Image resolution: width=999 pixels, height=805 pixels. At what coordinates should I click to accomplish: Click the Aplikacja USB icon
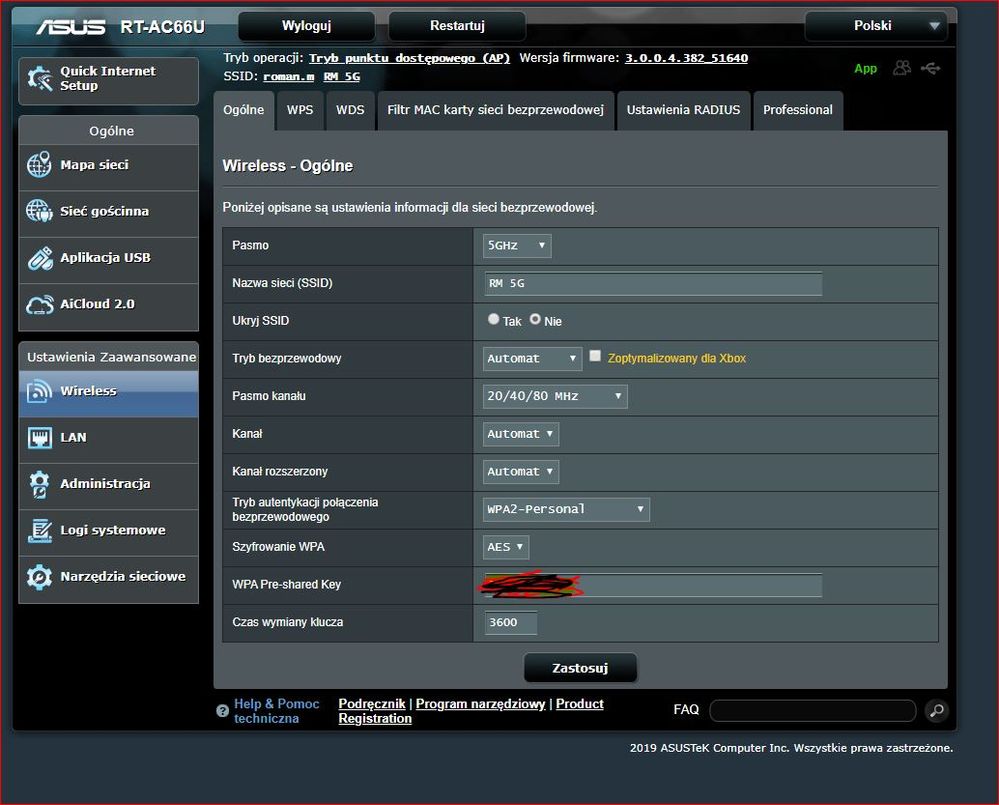click(39, 258)
